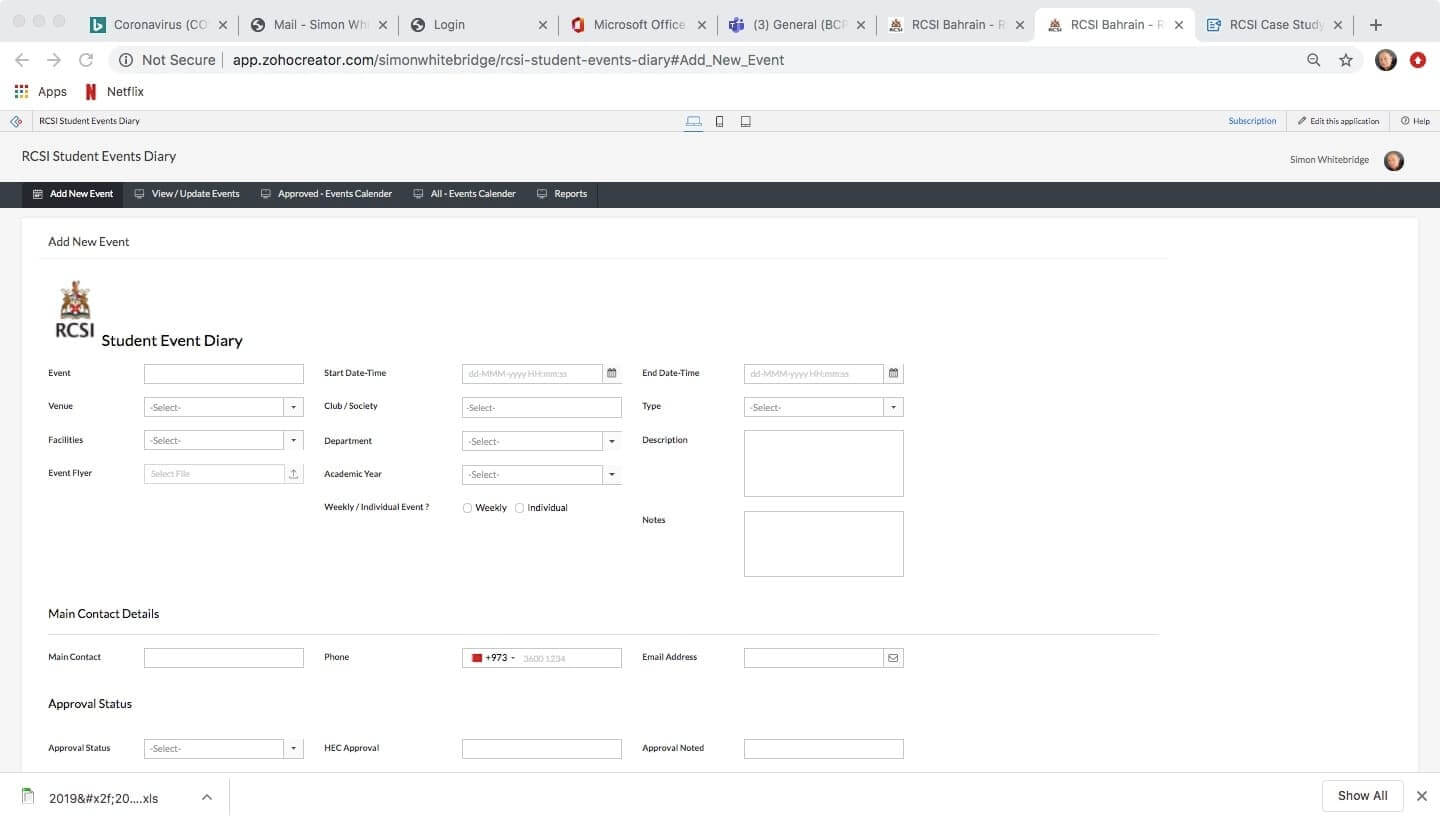
Task: Click the browser address bar URL
Action: pyautogui.click(x=508, y=60)
